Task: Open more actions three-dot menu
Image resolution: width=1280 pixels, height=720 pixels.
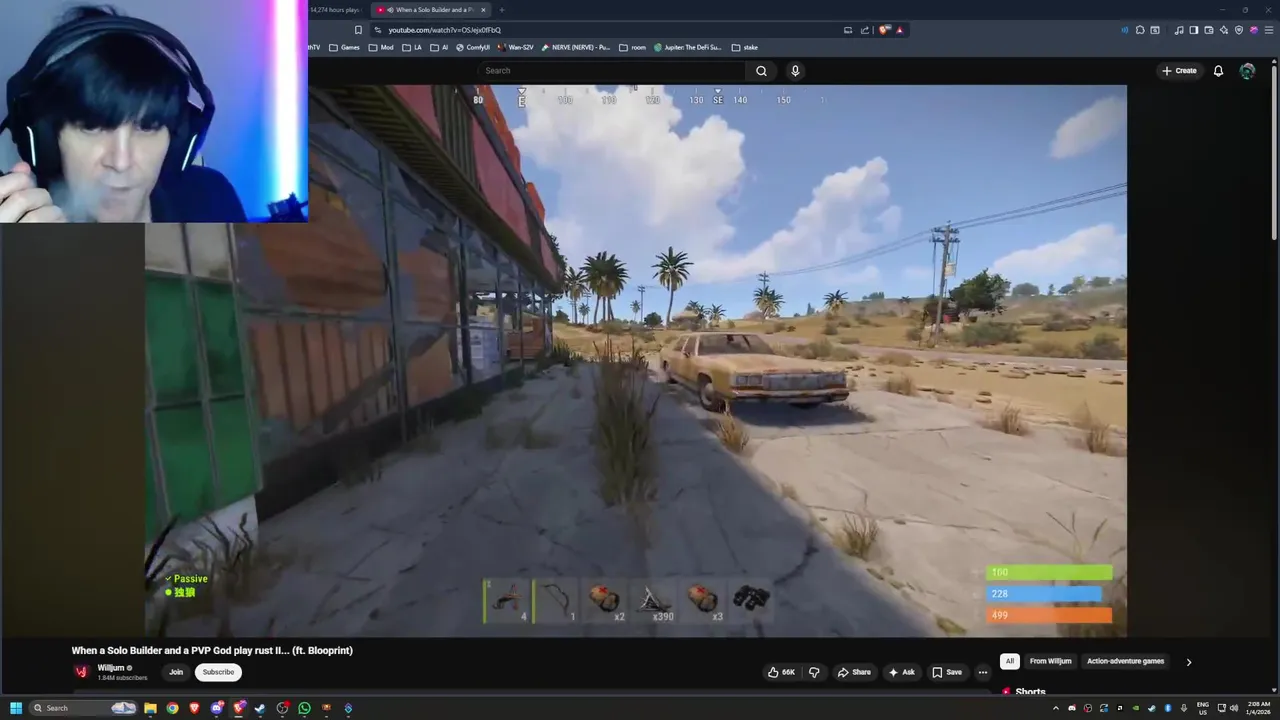Action: (983, 672)
